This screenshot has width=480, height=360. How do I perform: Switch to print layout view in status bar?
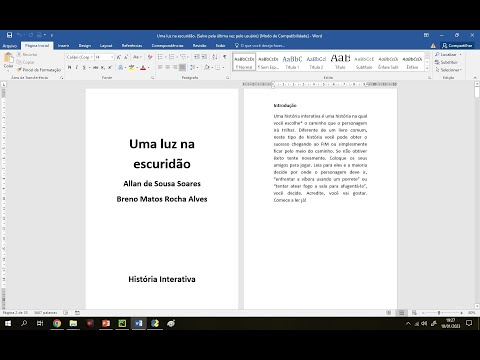point(402,313)
